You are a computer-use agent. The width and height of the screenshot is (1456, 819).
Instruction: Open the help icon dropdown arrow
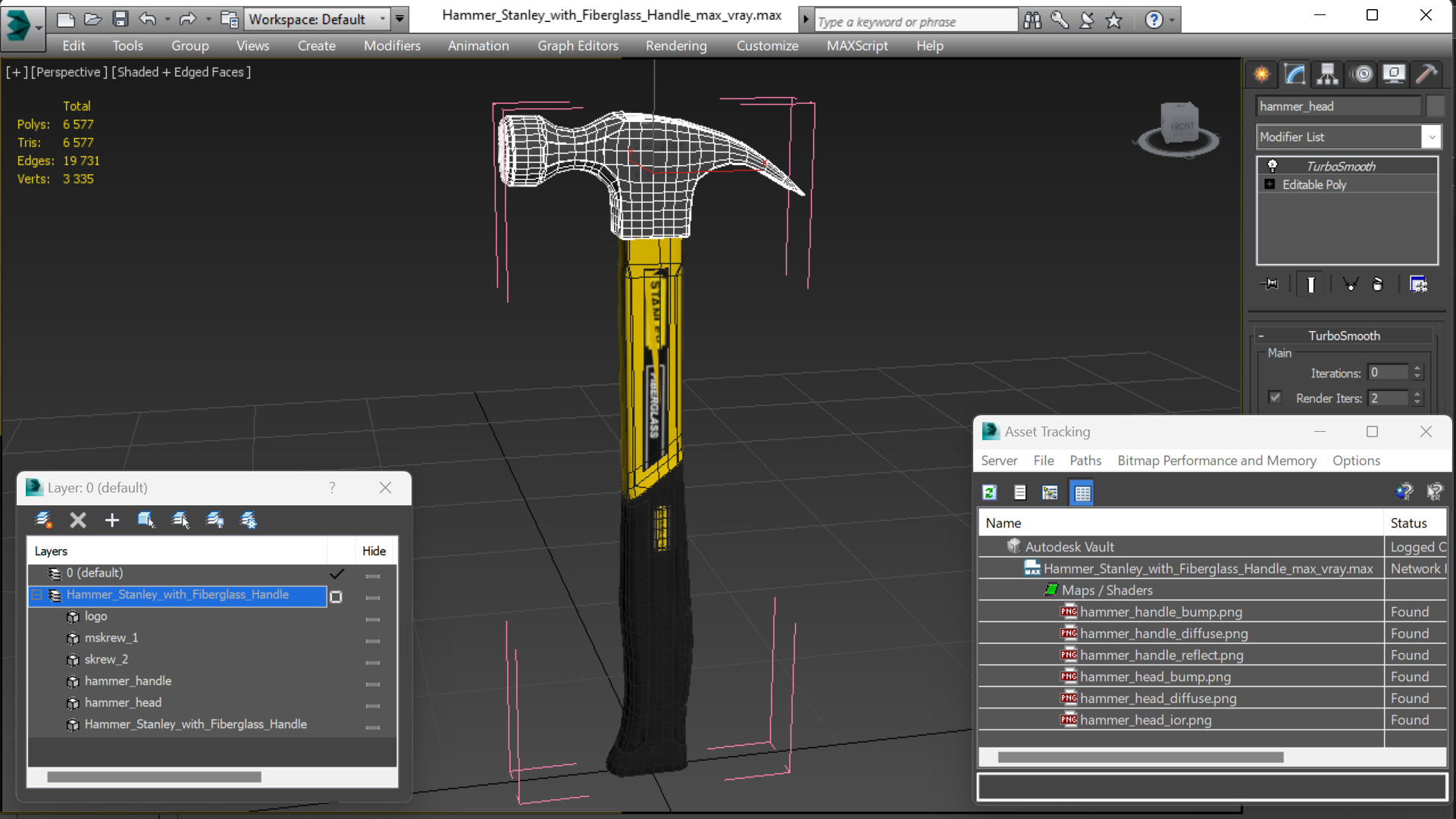pos(1172,20)
